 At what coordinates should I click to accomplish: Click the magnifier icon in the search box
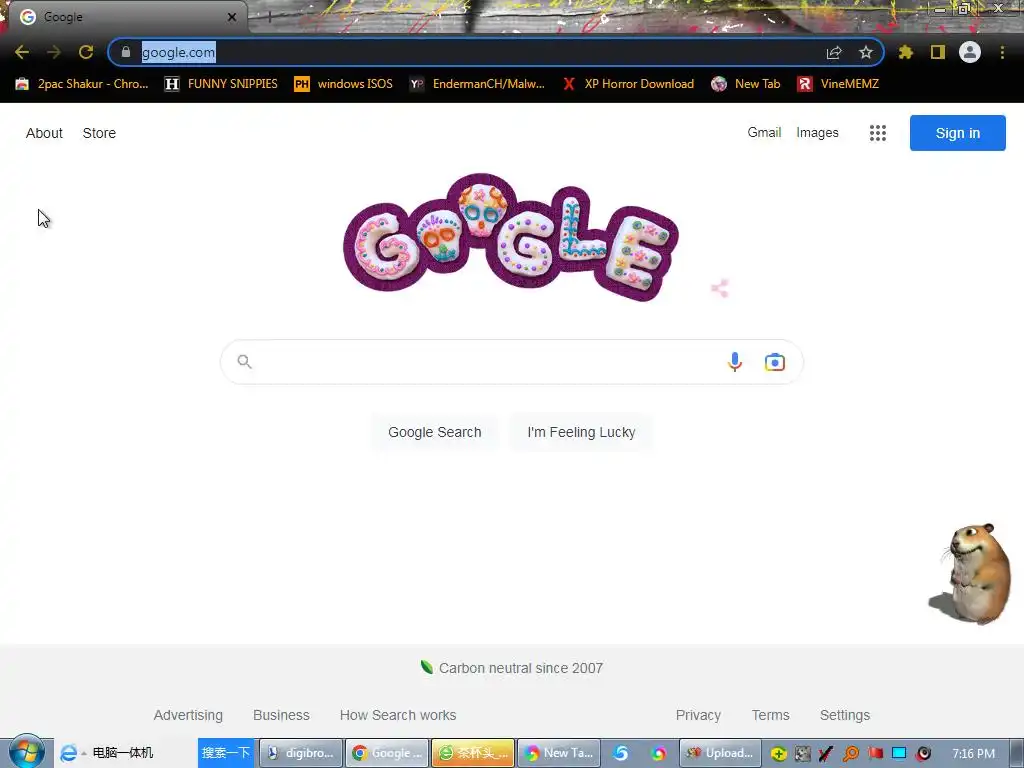244,361
